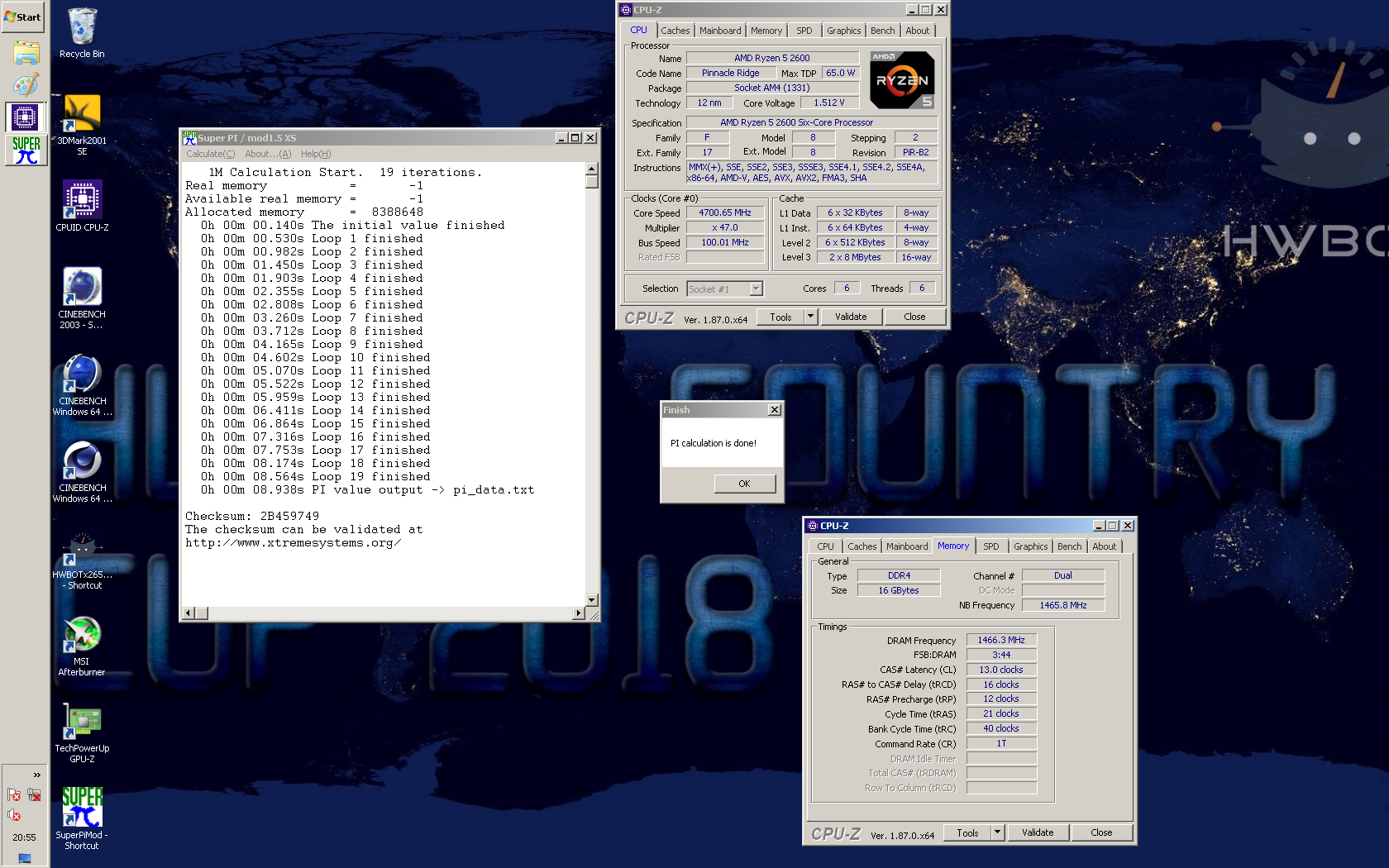Open the Calculate menu in Super PI

pos(210,154)
